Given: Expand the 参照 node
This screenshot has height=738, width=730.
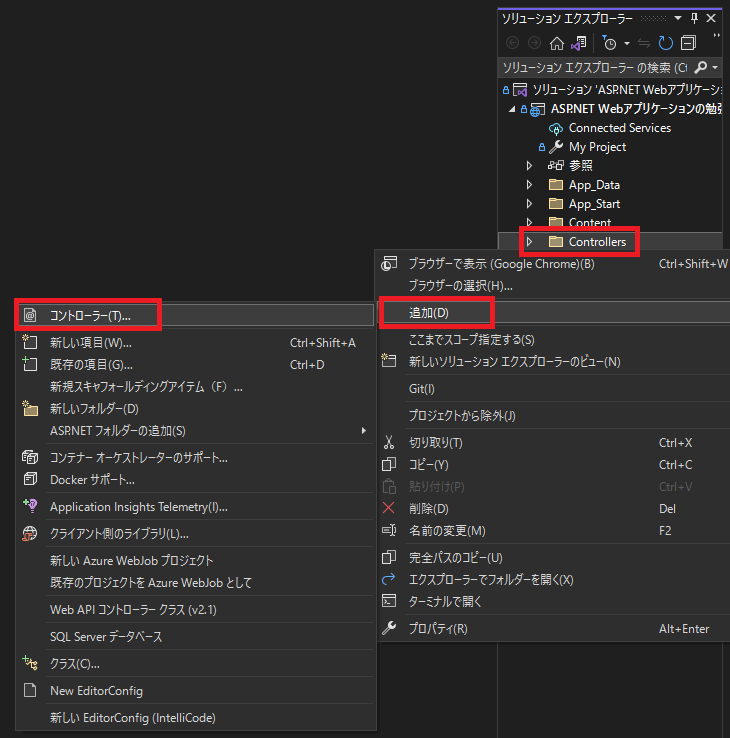Looking at the screenshot, I should [x=529, y=166].
